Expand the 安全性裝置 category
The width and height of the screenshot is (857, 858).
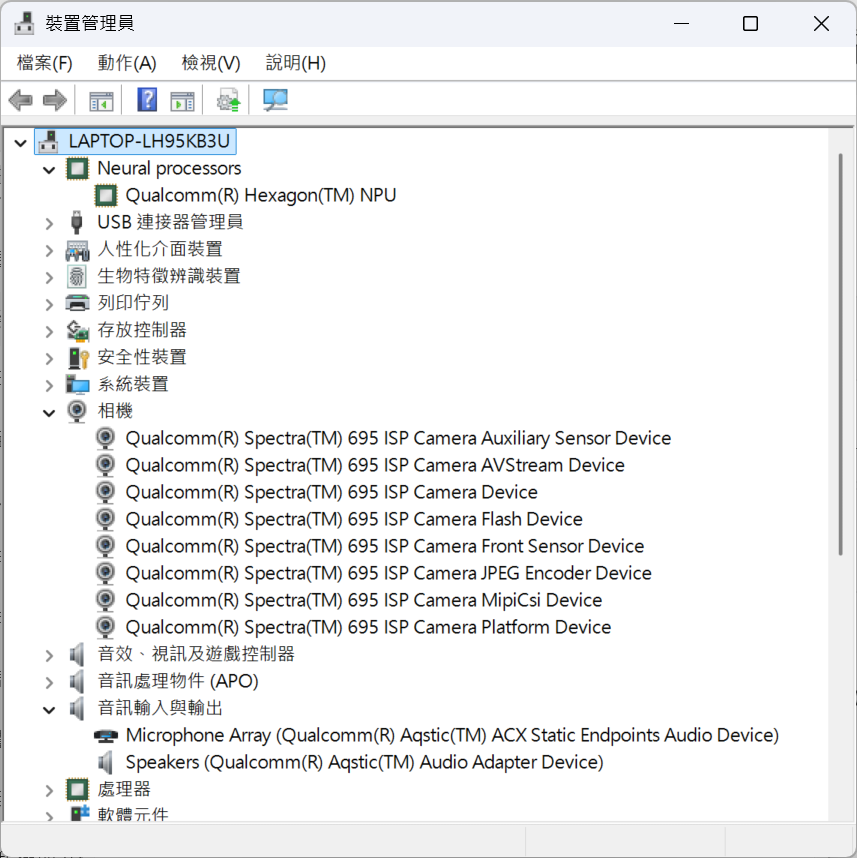[x=49, y=358]
